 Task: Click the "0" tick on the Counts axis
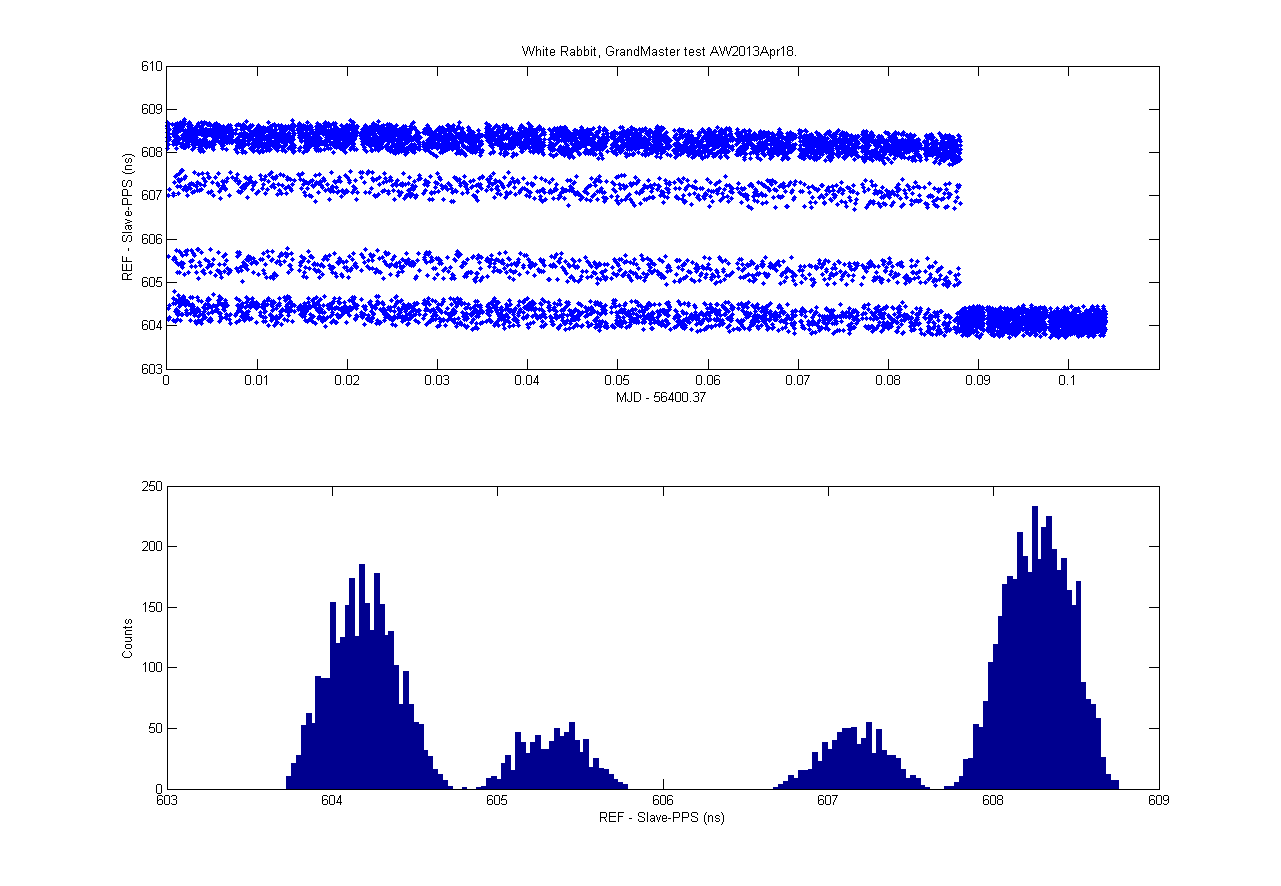pyautogui.click(x=158, y=789)
